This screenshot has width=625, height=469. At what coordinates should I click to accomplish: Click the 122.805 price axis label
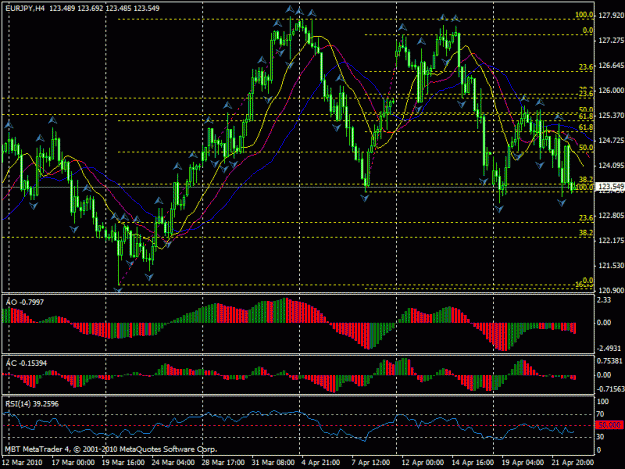611,215
